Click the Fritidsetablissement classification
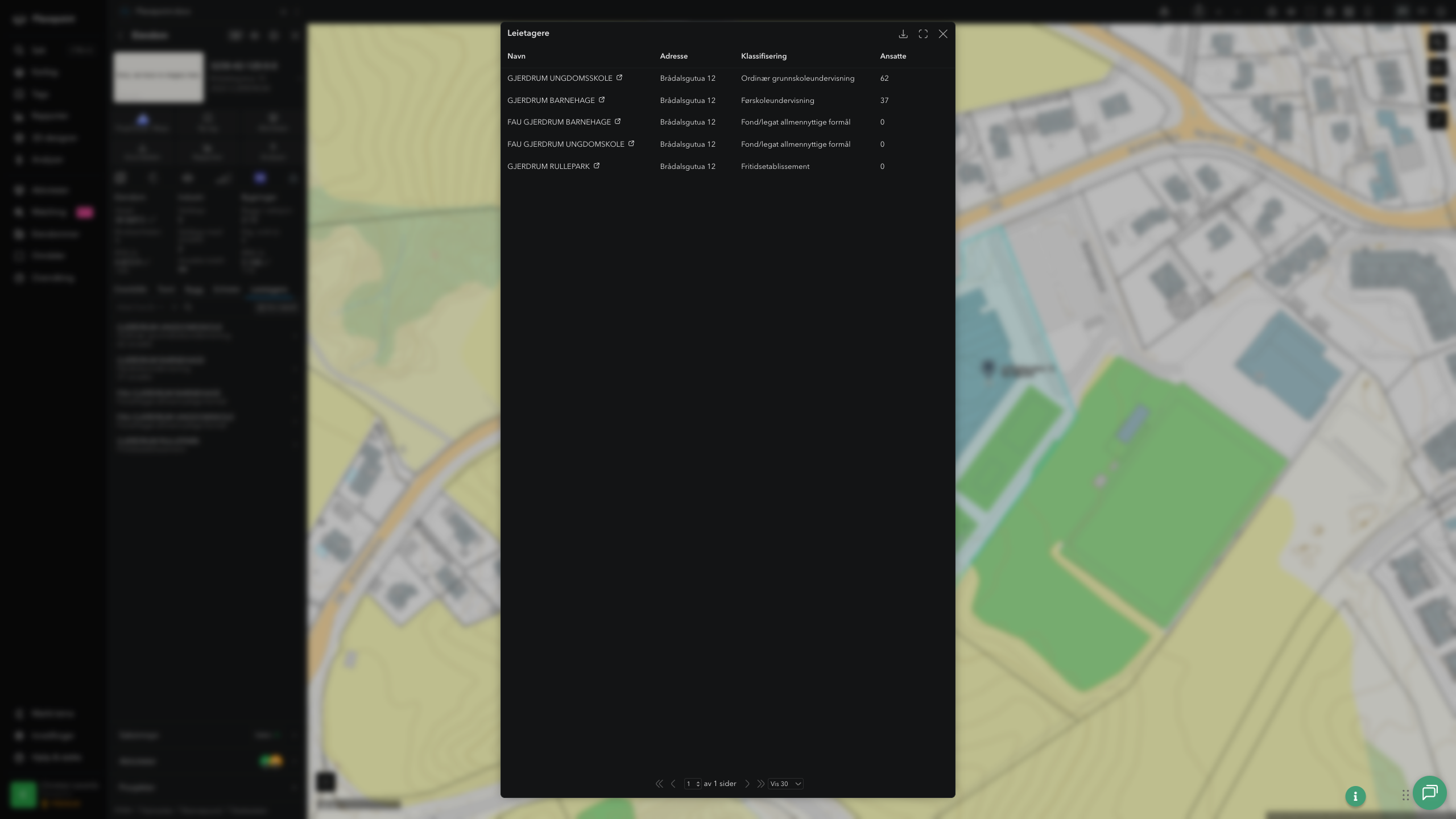Viewport: 1456px width, 819px height. [x=775, y=167]
